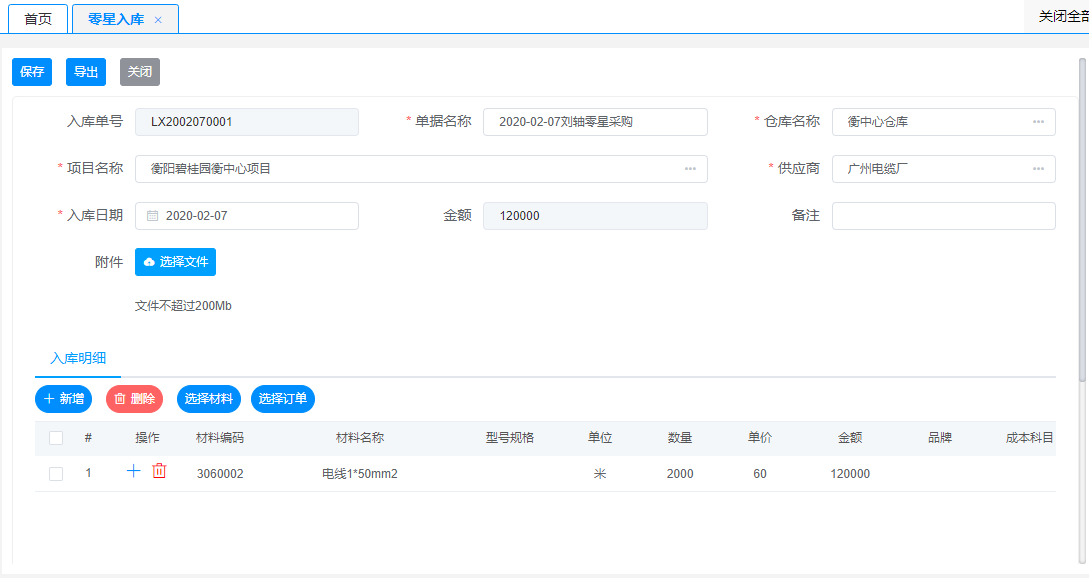The width and height of the screenshot is (1089, 578).
Task: Click the unit price cell 60
Action: (x=760, y=474)
